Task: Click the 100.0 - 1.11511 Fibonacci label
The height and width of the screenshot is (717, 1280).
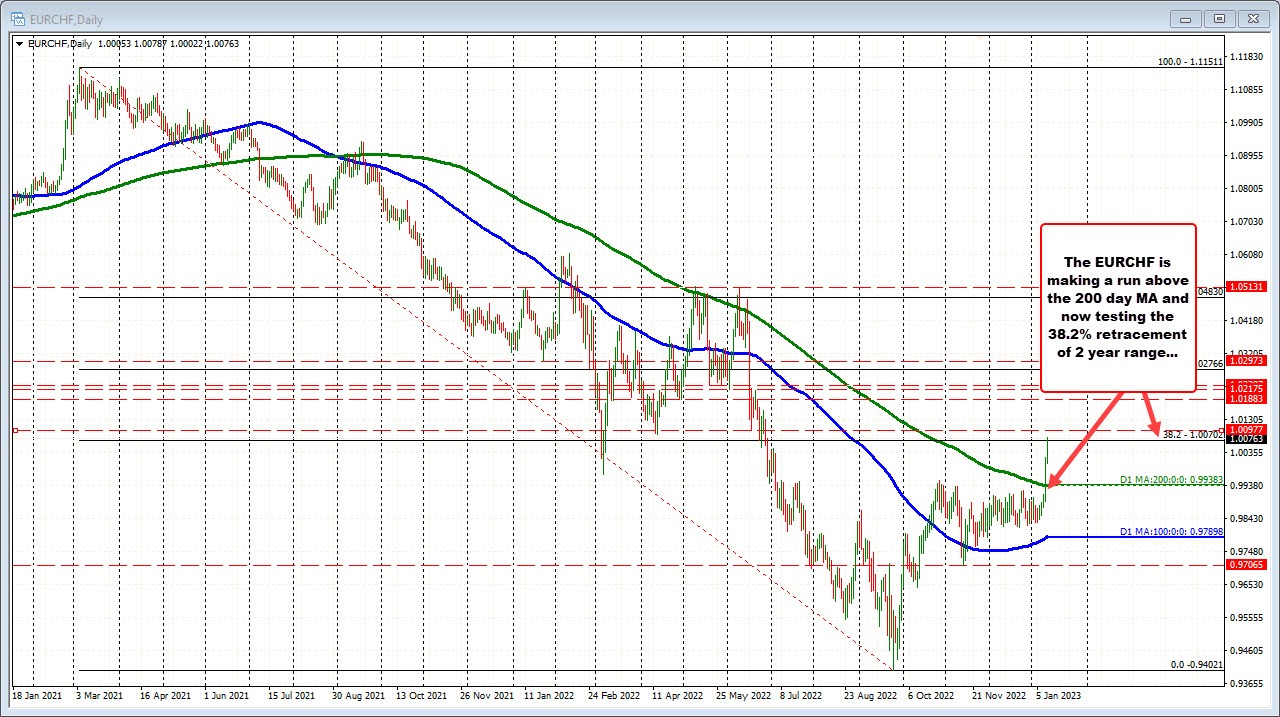Action: tap(1193, 62)
